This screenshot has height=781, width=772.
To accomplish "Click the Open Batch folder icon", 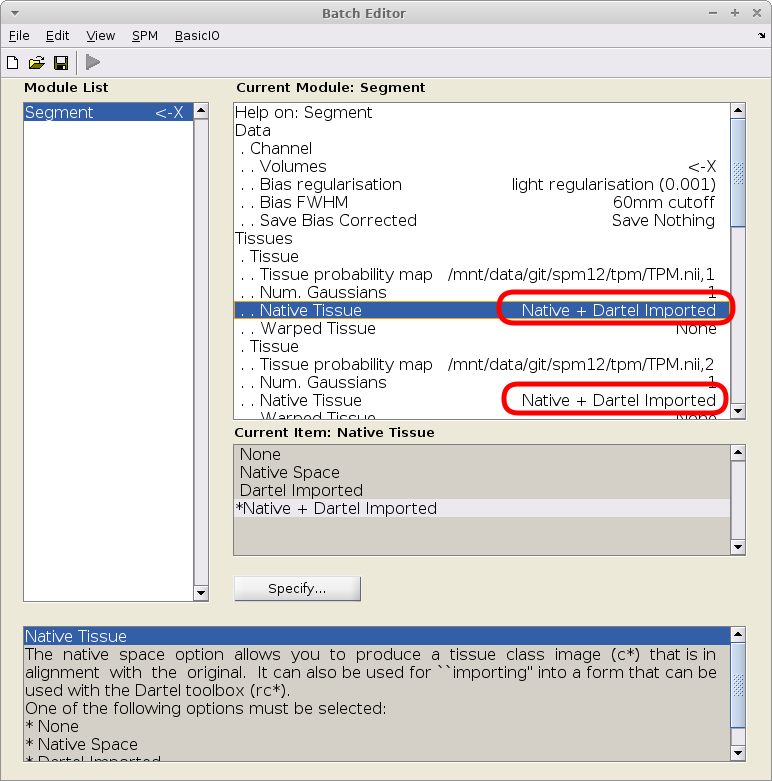I will click(x=37, y=63).
